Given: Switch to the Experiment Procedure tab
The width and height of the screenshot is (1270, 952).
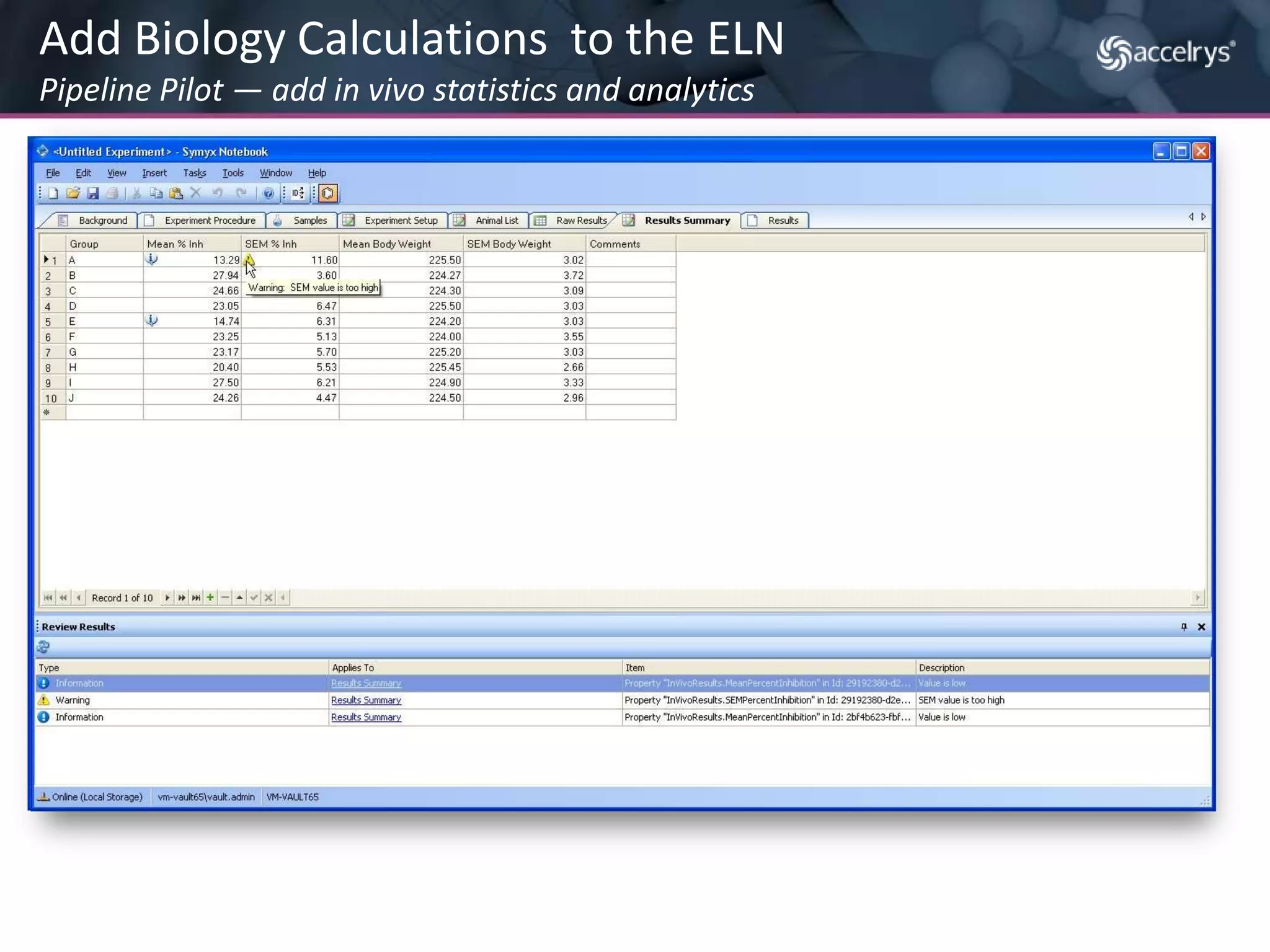Looking at the screenshot, I should 202,220.
